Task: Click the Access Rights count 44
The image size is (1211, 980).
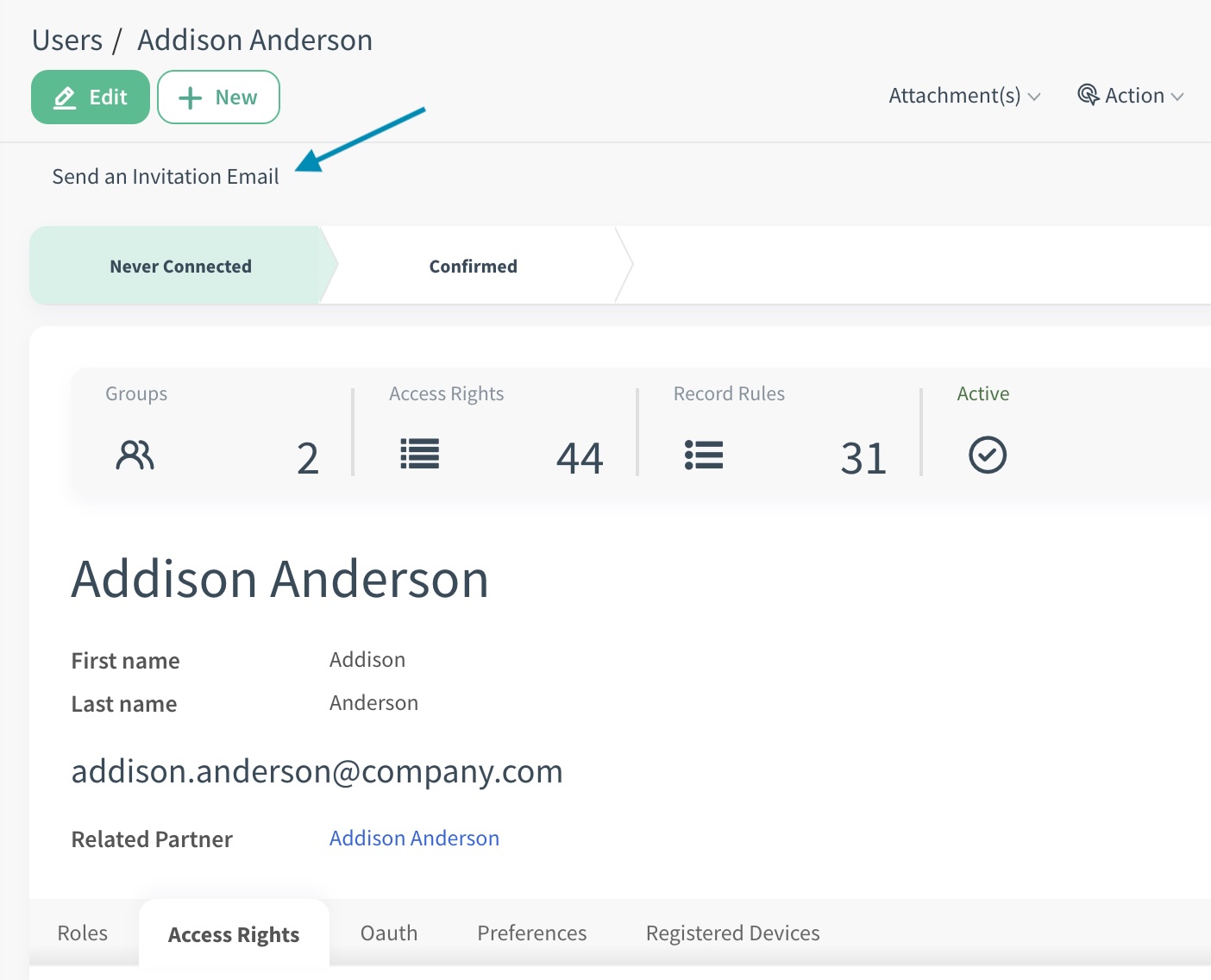Action: (x=579, y=458)
